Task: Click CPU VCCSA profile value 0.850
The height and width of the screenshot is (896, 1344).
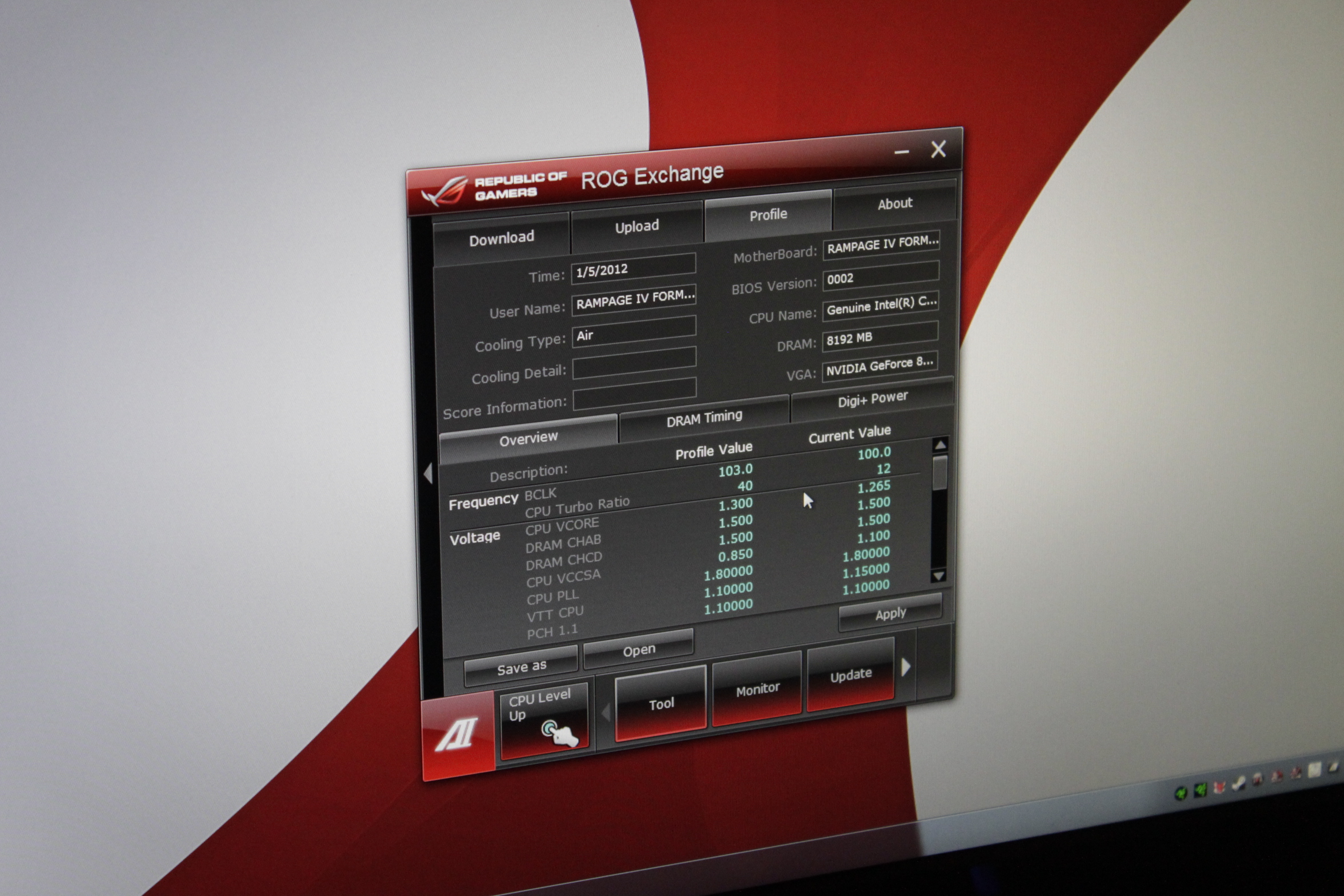Action: tap(735, 555)
